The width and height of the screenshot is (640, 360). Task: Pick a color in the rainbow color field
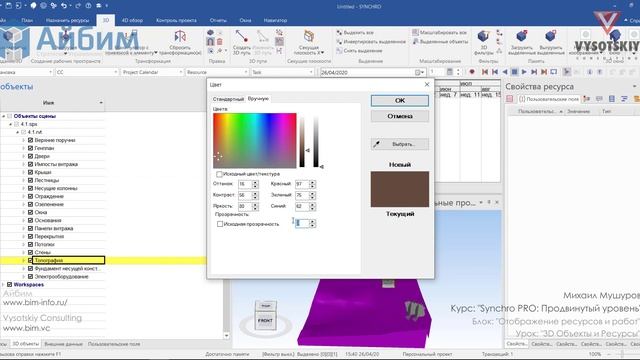click(x=255, y=140)
